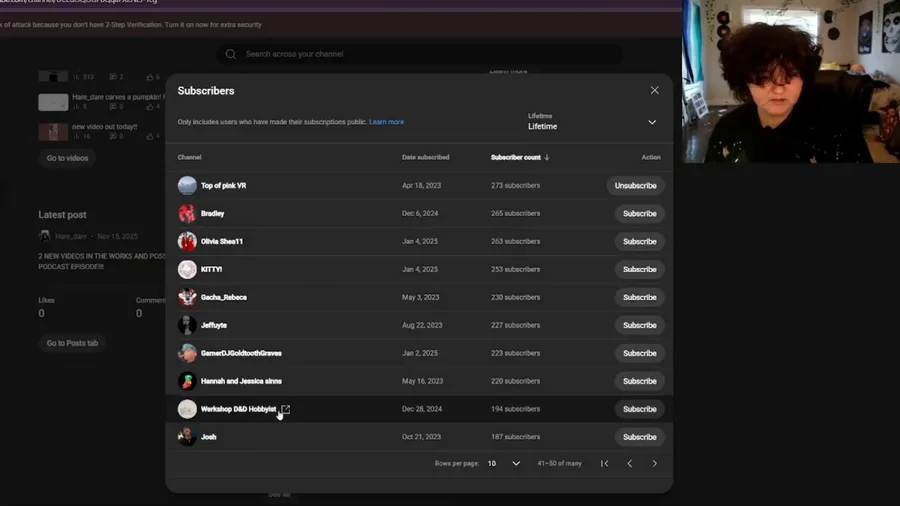Screen dimensions: 900x506
Task: Click the channel search input field
Action: pyautogui.click(x=420, y=54)
